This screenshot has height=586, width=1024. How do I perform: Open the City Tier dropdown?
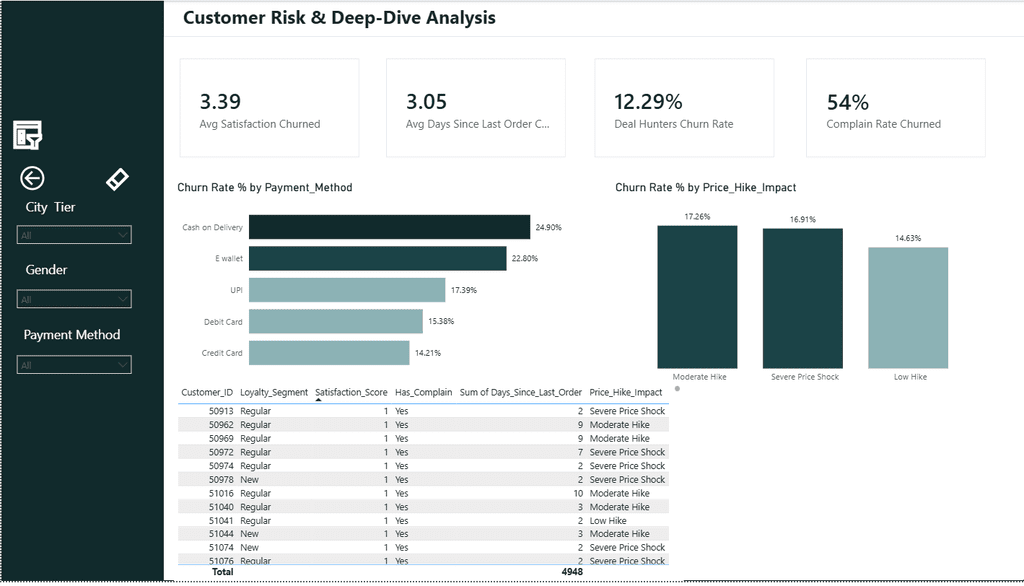point(74,235)
